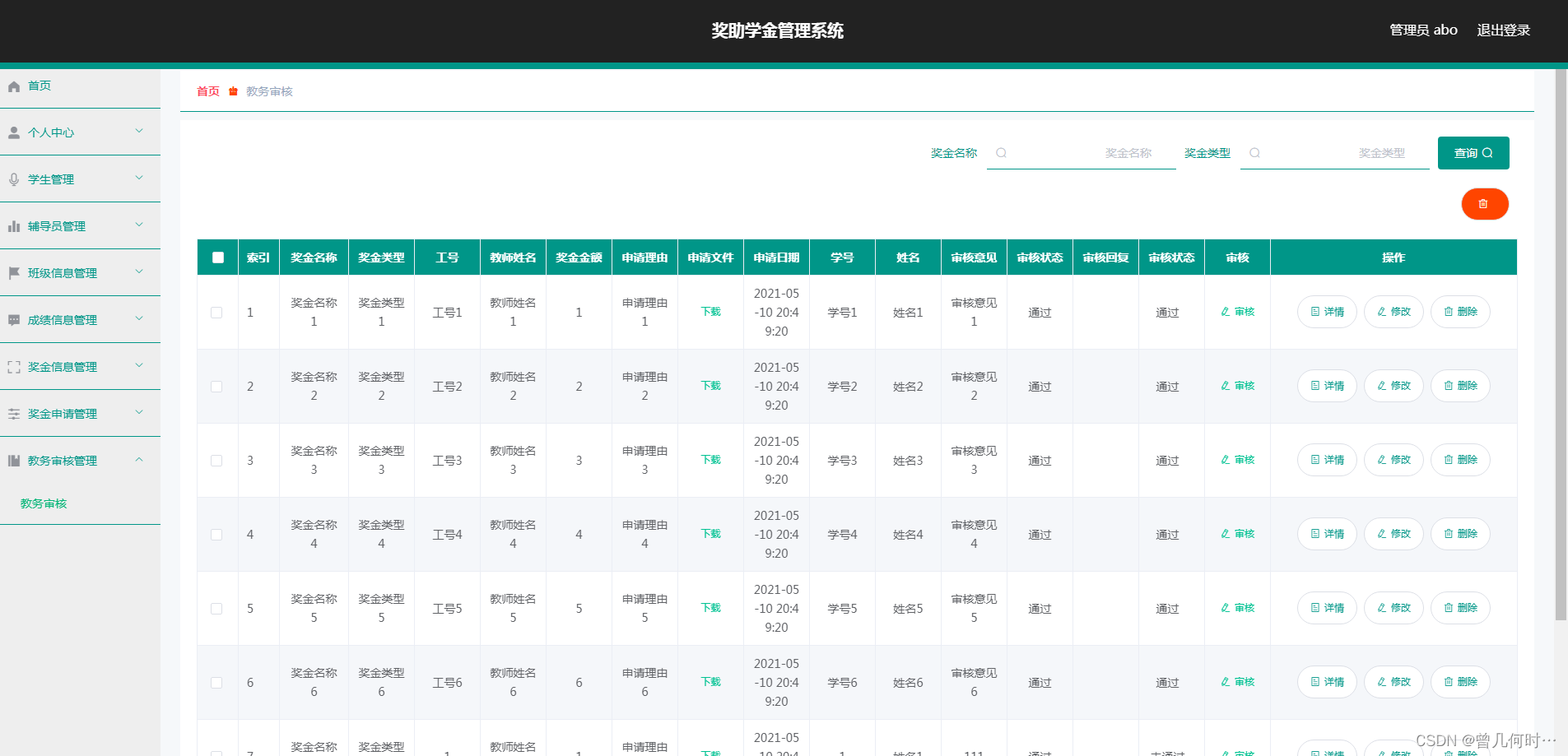This screenshot has height=756, width=1568.
Task: Toggle the select-all header checkbox
Action: pos(218,257)
